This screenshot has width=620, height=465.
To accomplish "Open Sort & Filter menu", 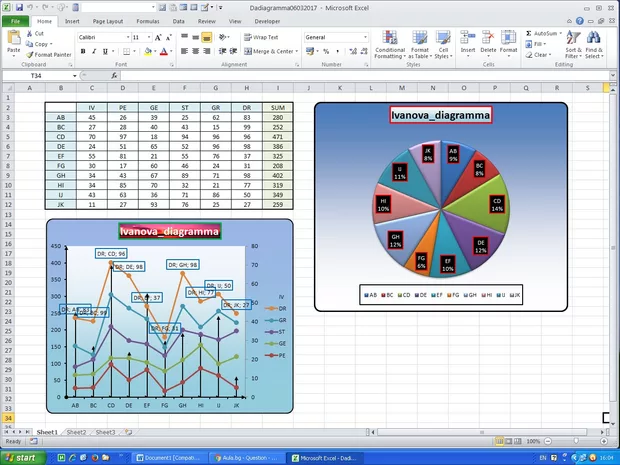I will 573,45.
